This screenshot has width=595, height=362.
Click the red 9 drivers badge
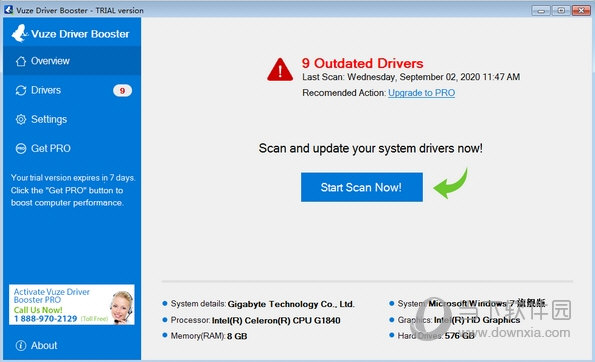coord(122,91)
